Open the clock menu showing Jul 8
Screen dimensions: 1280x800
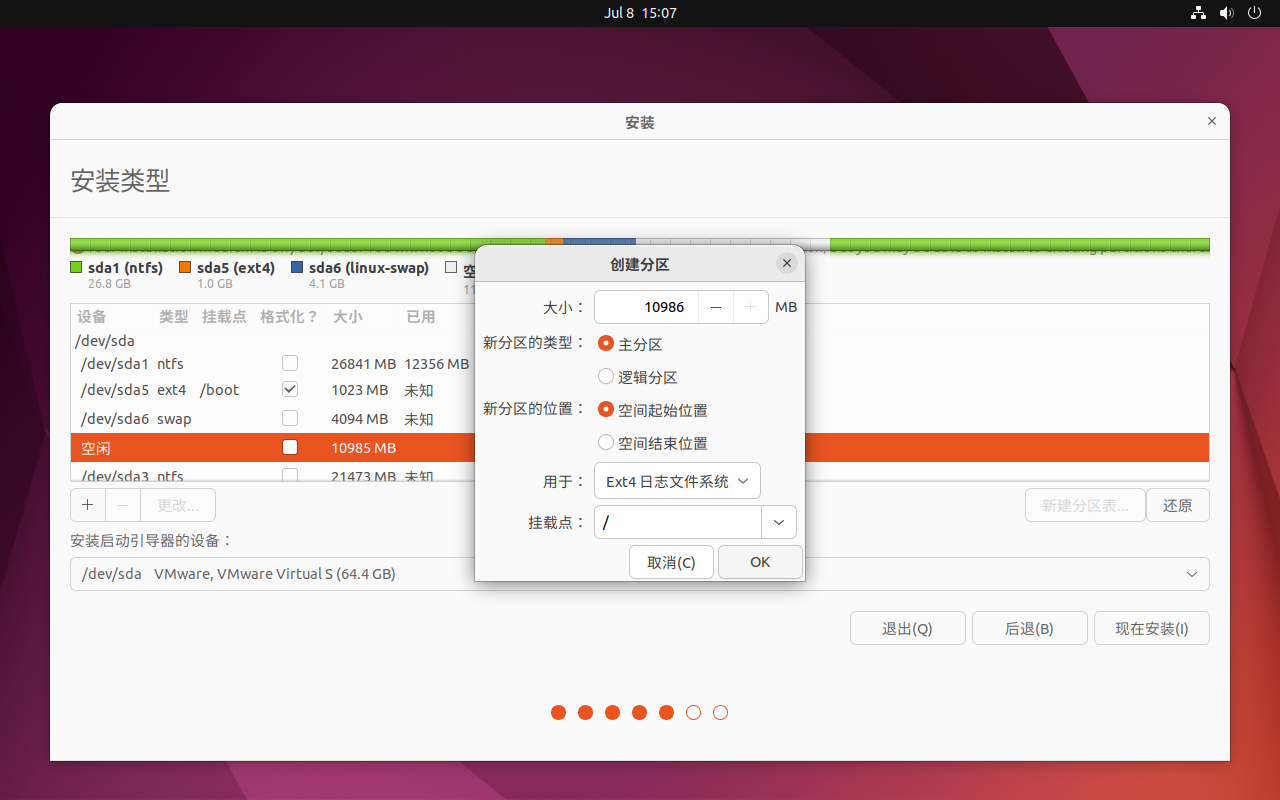click(640, 13)
